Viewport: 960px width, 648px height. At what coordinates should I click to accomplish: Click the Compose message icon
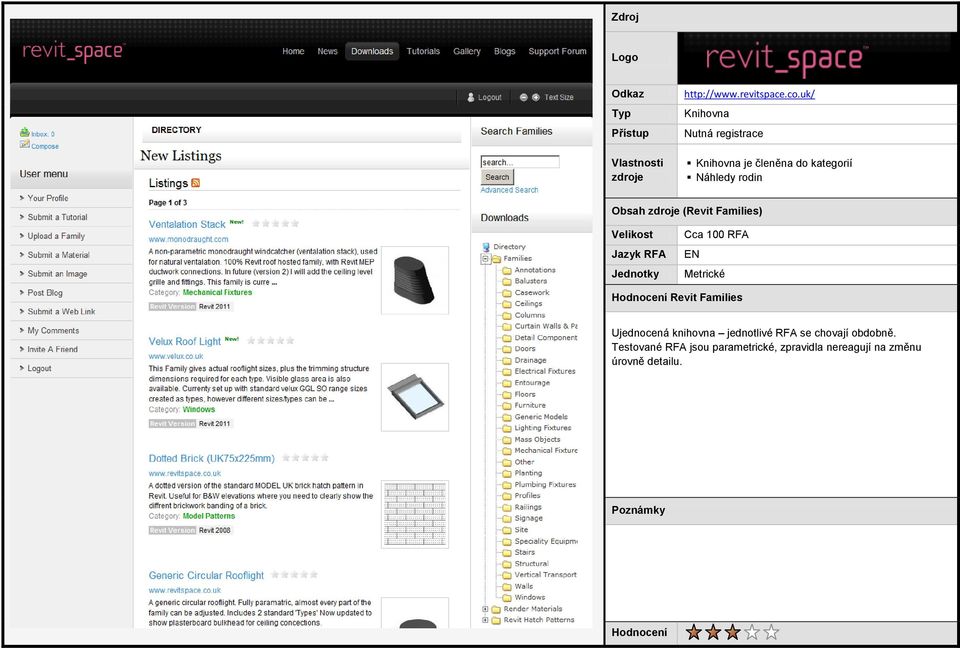coord(24,145)
